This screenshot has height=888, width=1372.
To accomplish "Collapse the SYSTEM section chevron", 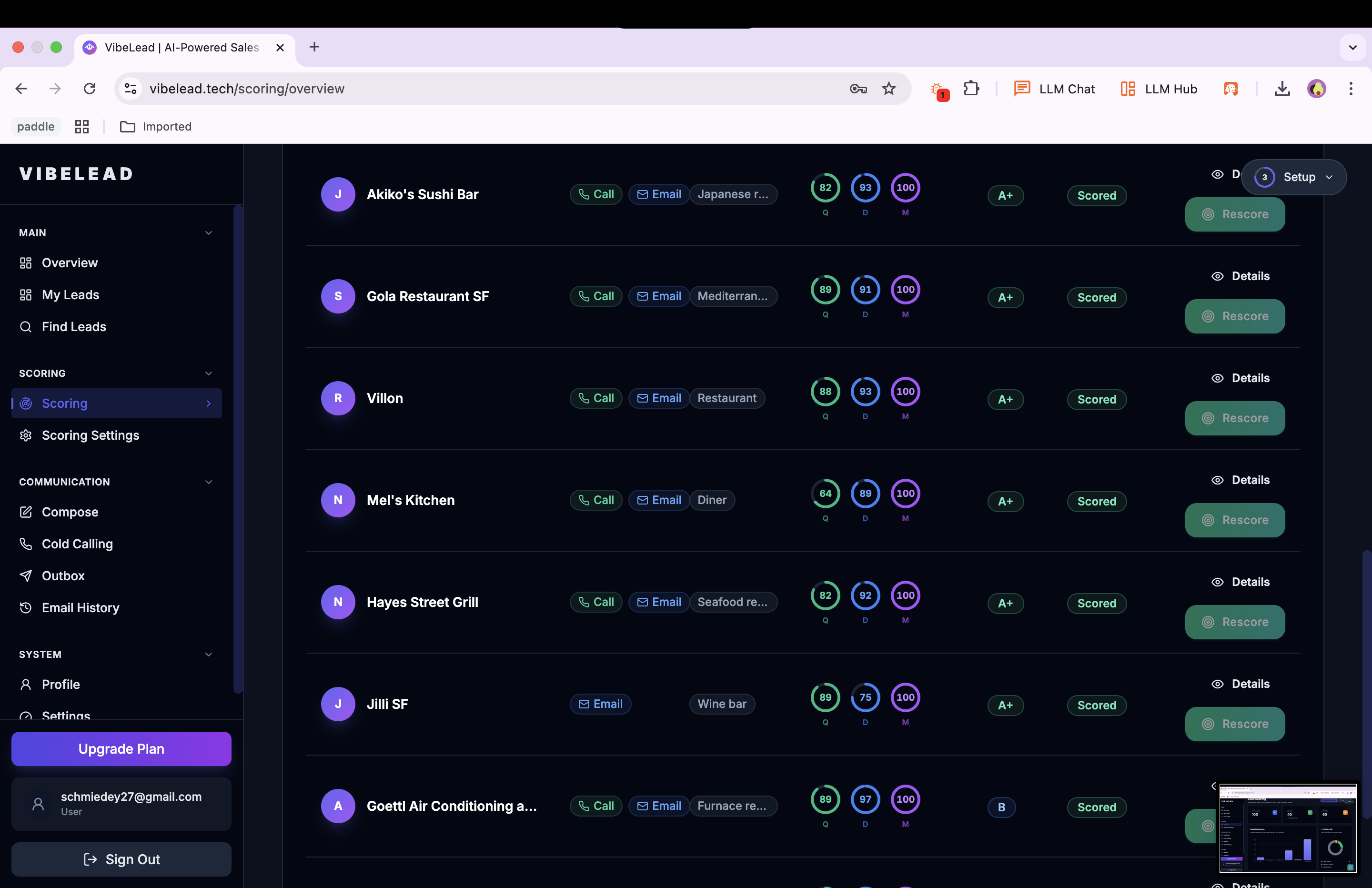I will click(208, 655).
